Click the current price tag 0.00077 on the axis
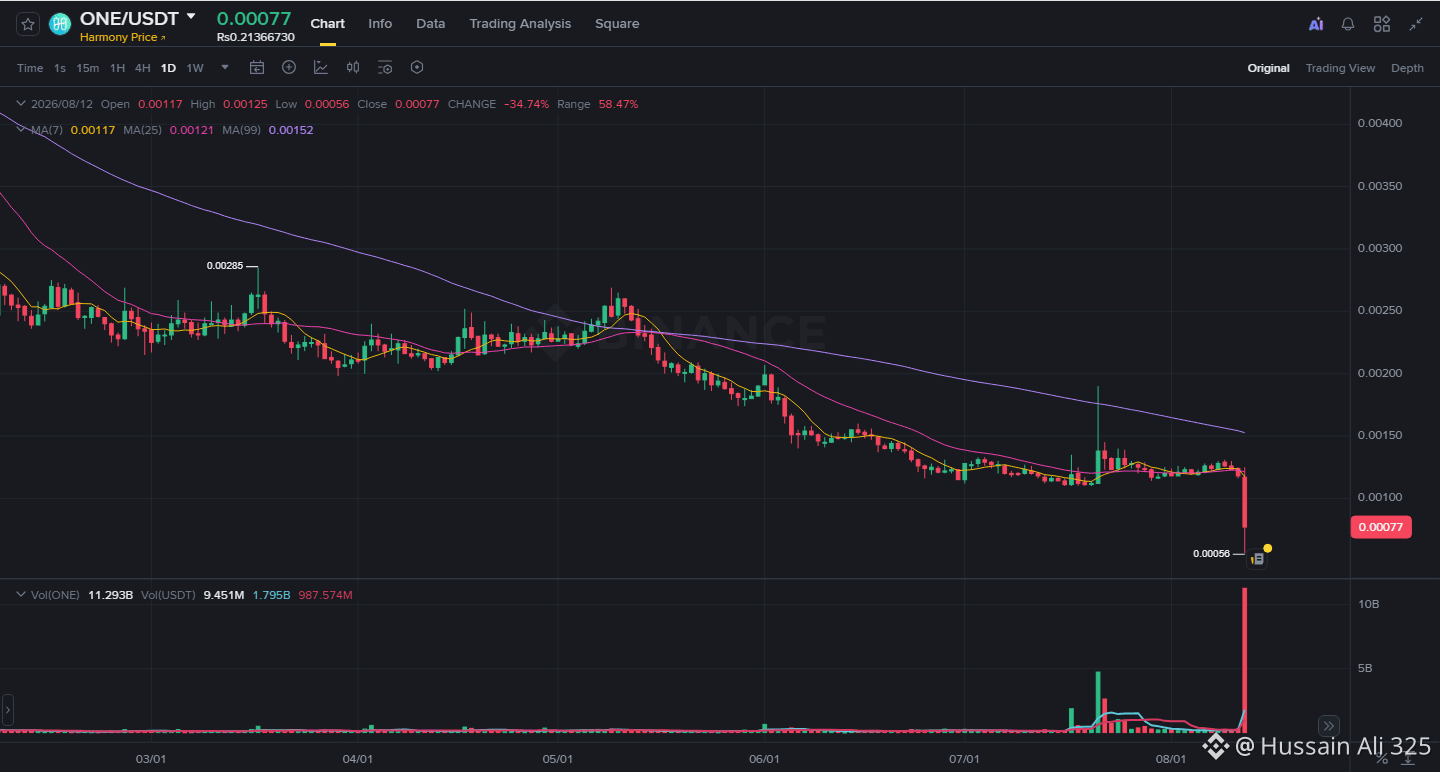This screenshot has width=1440, height=772. coord(1381,527)
